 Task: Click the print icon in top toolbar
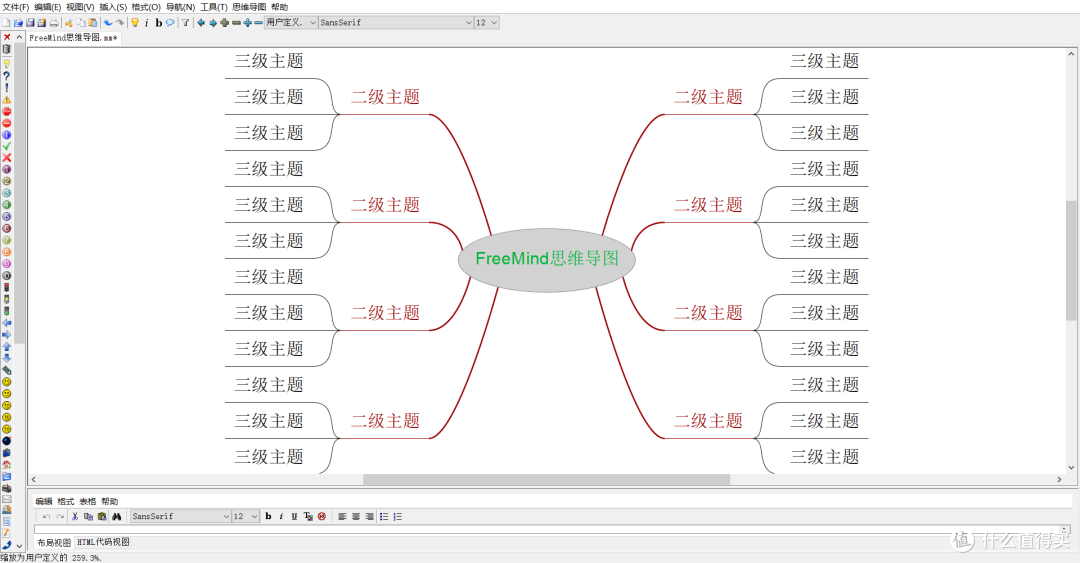(x=54, y=23)
